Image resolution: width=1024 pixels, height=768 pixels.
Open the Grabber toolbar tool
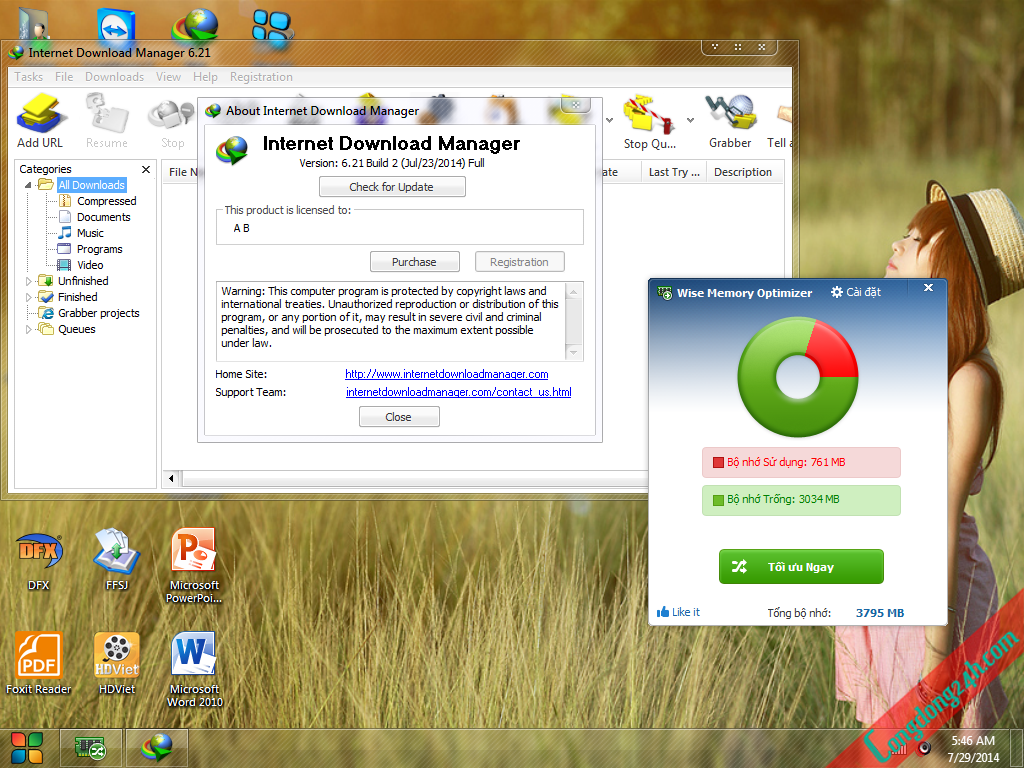point(730,121)
